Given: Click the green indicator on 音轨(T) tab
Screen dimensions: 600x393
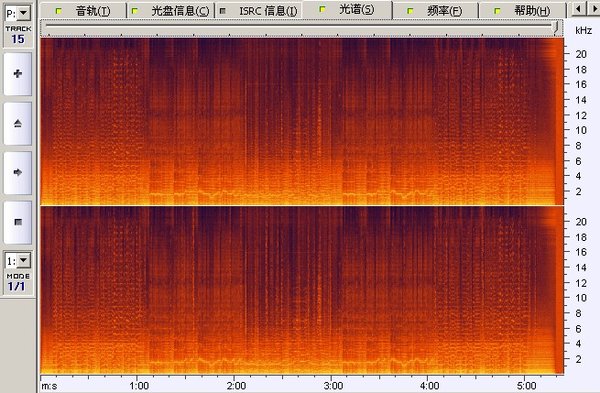Looking at the screenshot, I should (58, 11).
